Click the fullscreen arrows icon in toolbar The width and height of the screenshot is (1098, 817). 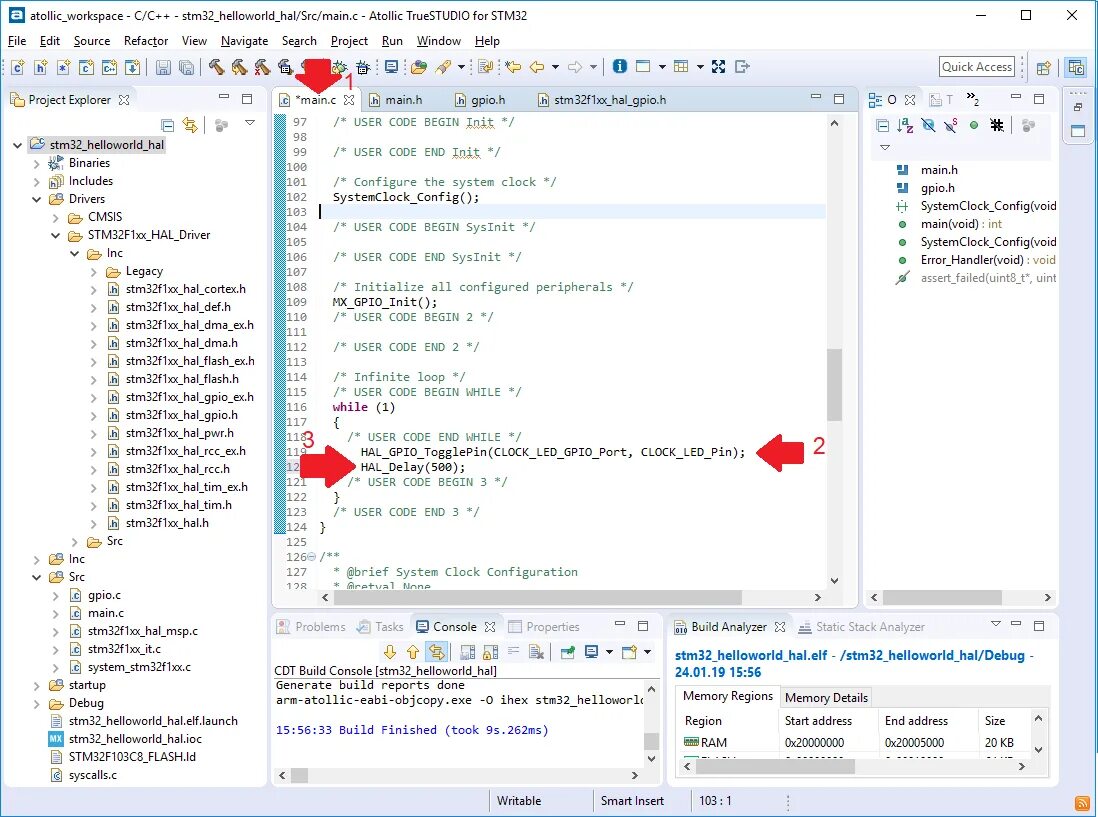coord(718,67)
